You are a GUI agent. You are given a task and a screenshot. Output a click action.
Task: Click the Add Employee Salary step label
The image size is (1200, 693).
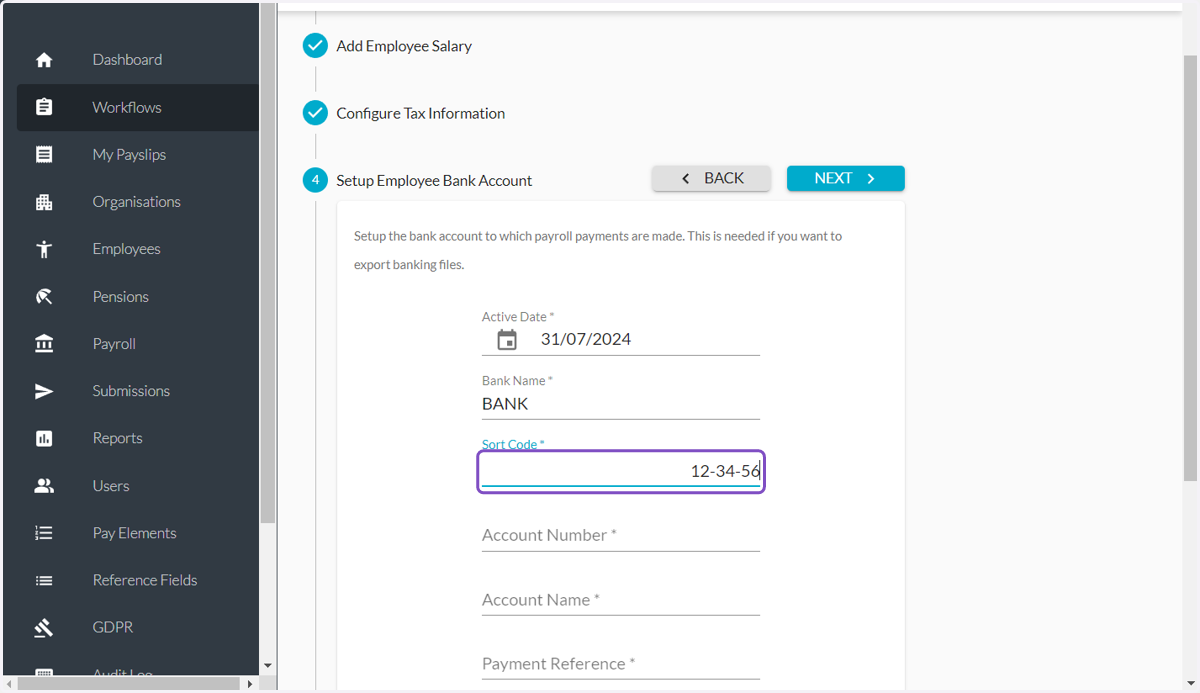pos(404,46)
